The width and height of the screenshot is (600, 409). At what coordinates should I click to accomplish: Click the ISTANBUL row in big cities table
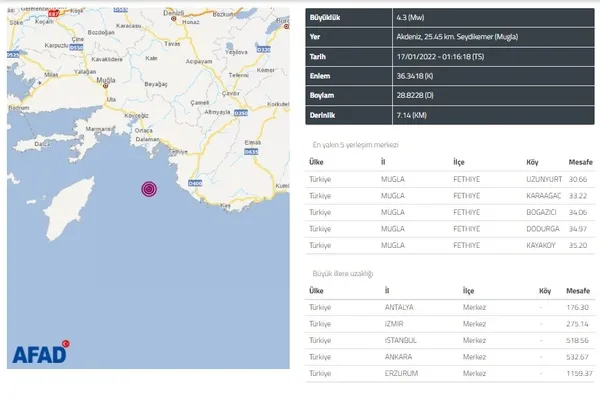pyautogui.click(x=451, y=341)
